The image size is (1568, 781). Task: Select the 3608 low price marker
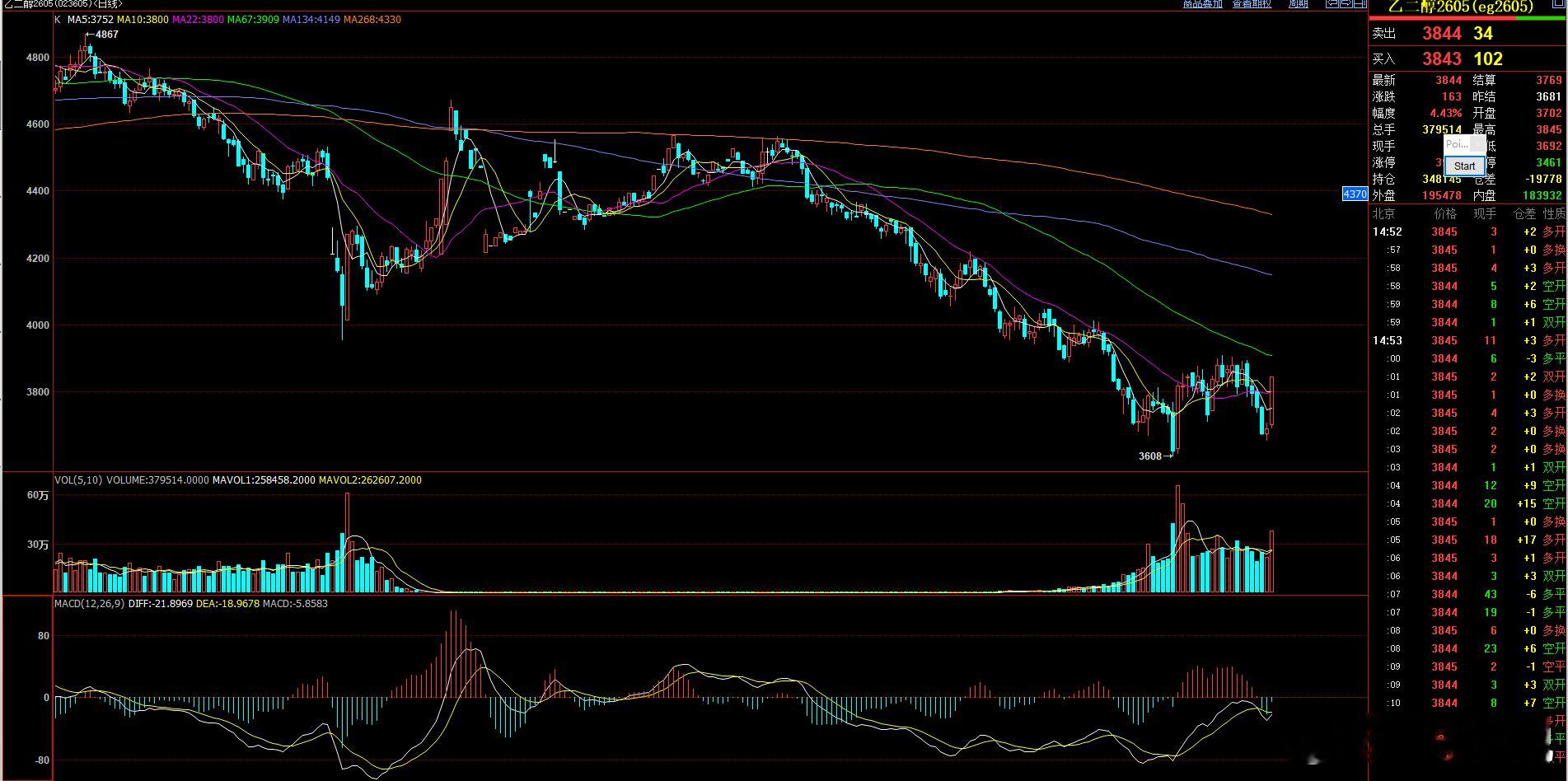coord(1155,456)
